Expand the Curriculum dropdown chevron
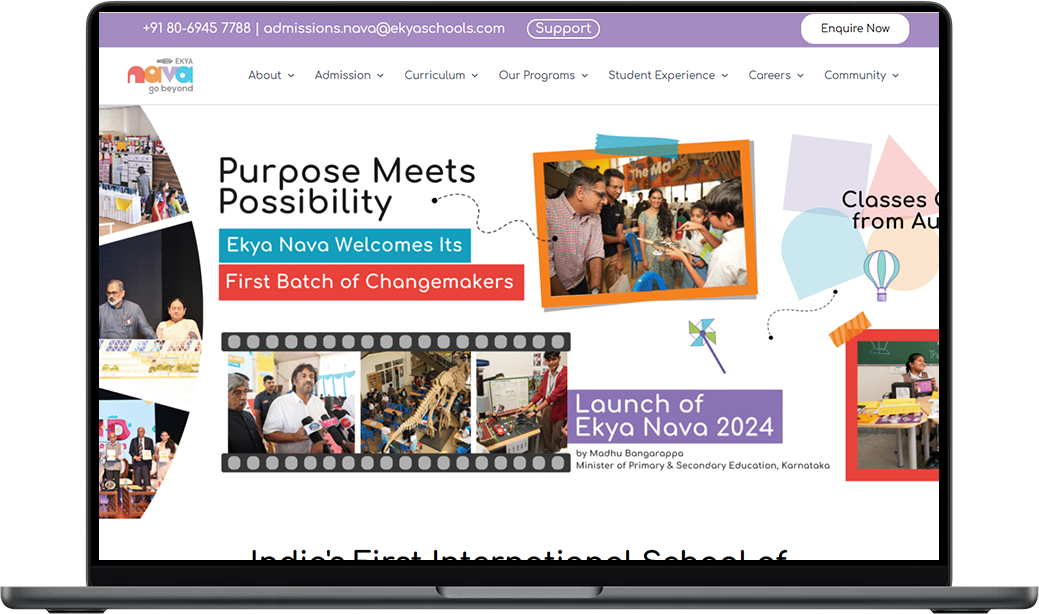This screenshot has height=614, width=1039. 475,76
